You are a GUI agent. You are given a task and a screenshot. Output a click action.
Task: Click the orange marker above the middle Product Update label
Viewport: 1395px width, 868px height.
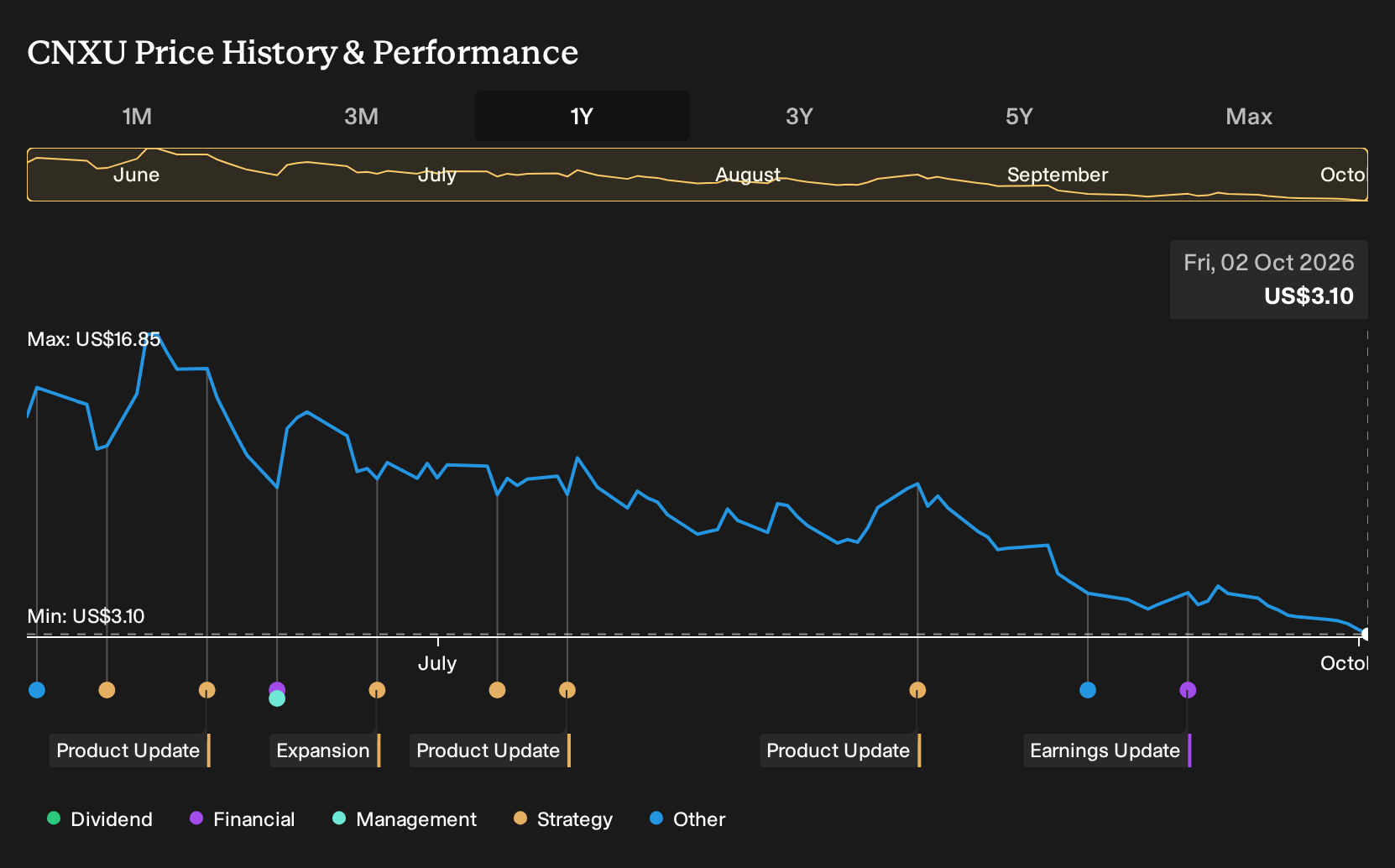click(567, 690)
